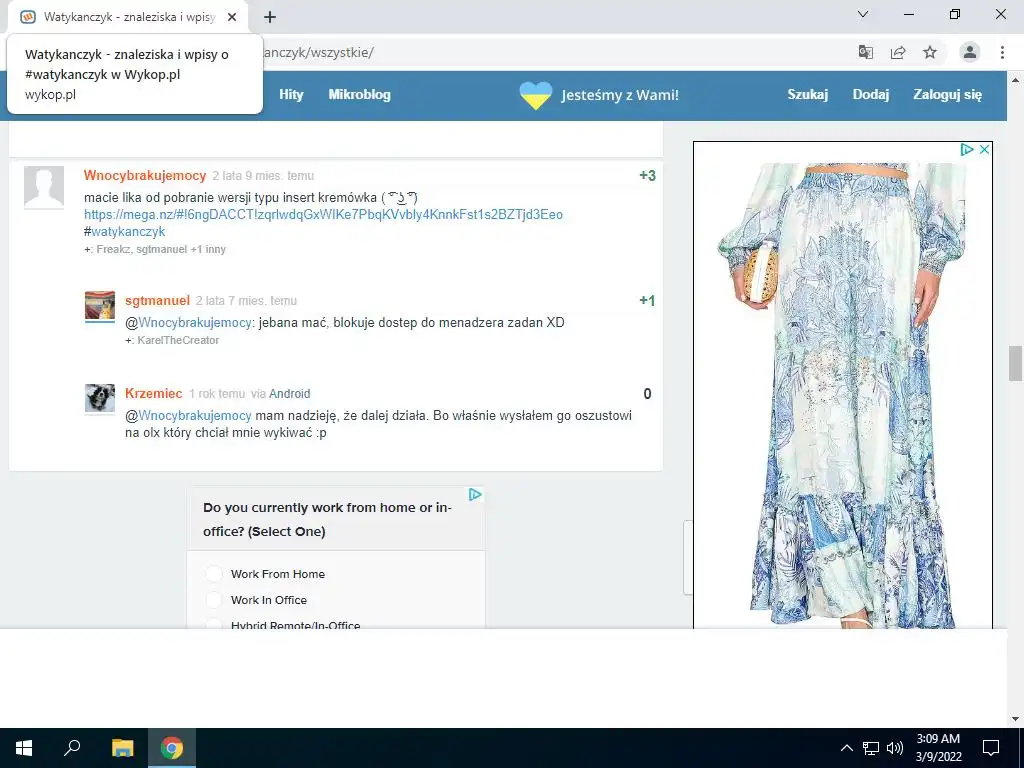Click the page vertical scrollbar thumb
The height and width of the screenshot is (768, 1024).
click(x=1015, y=364)
